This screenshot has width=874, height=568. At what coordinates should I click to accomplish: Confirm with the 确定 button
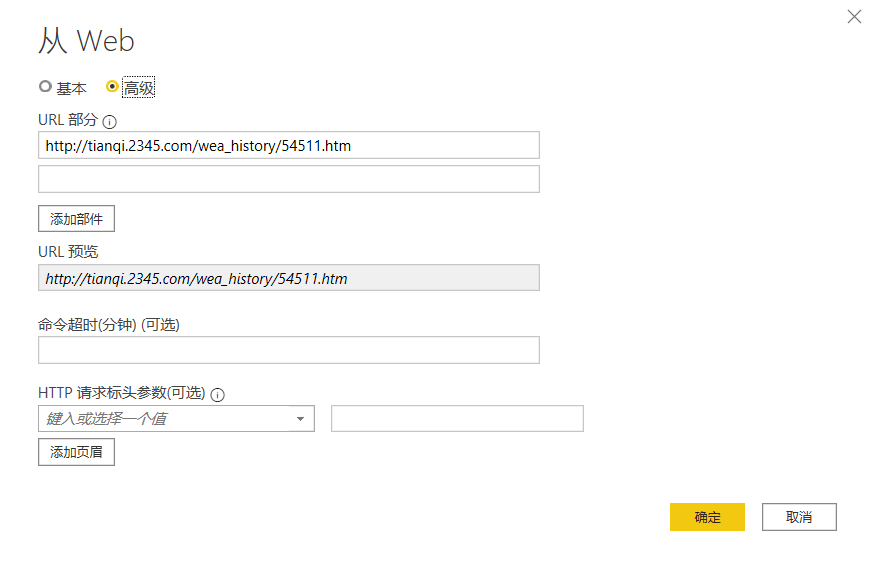pos(707,517)
